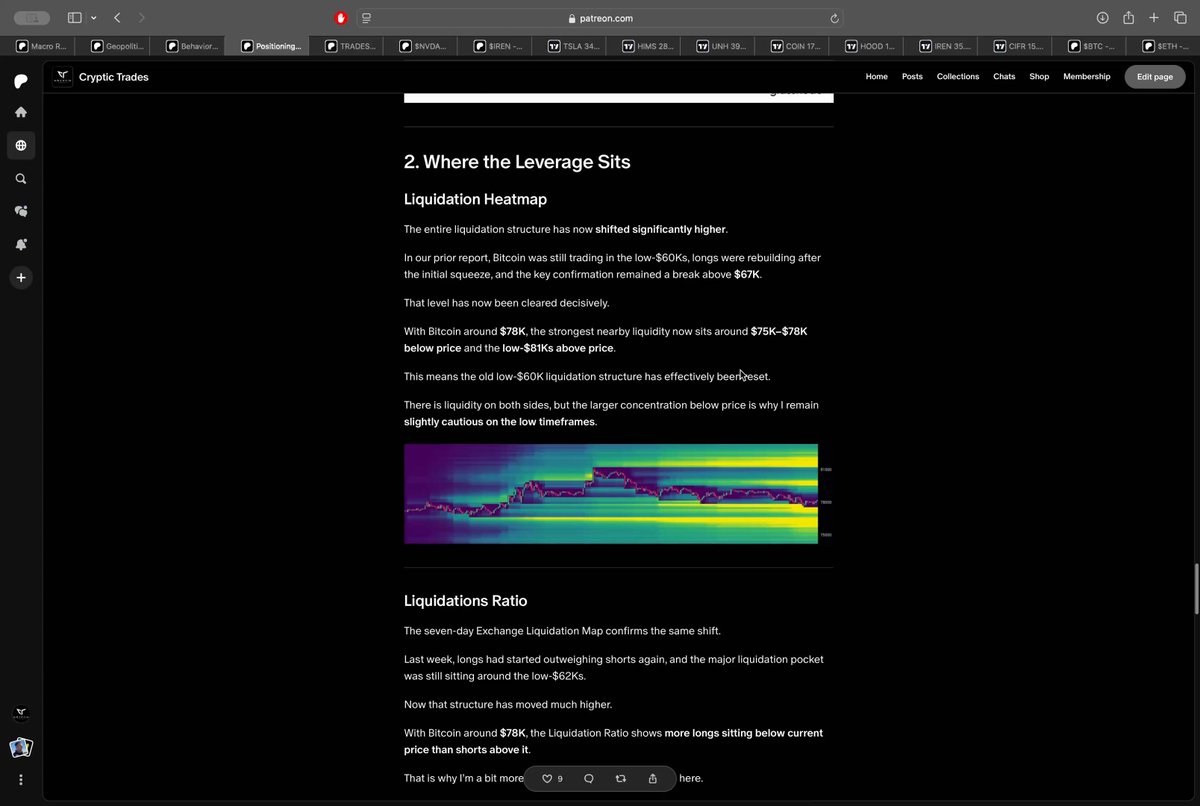
Task: Click the Patreon logo in the sidebar
Action: coord(21,80)
